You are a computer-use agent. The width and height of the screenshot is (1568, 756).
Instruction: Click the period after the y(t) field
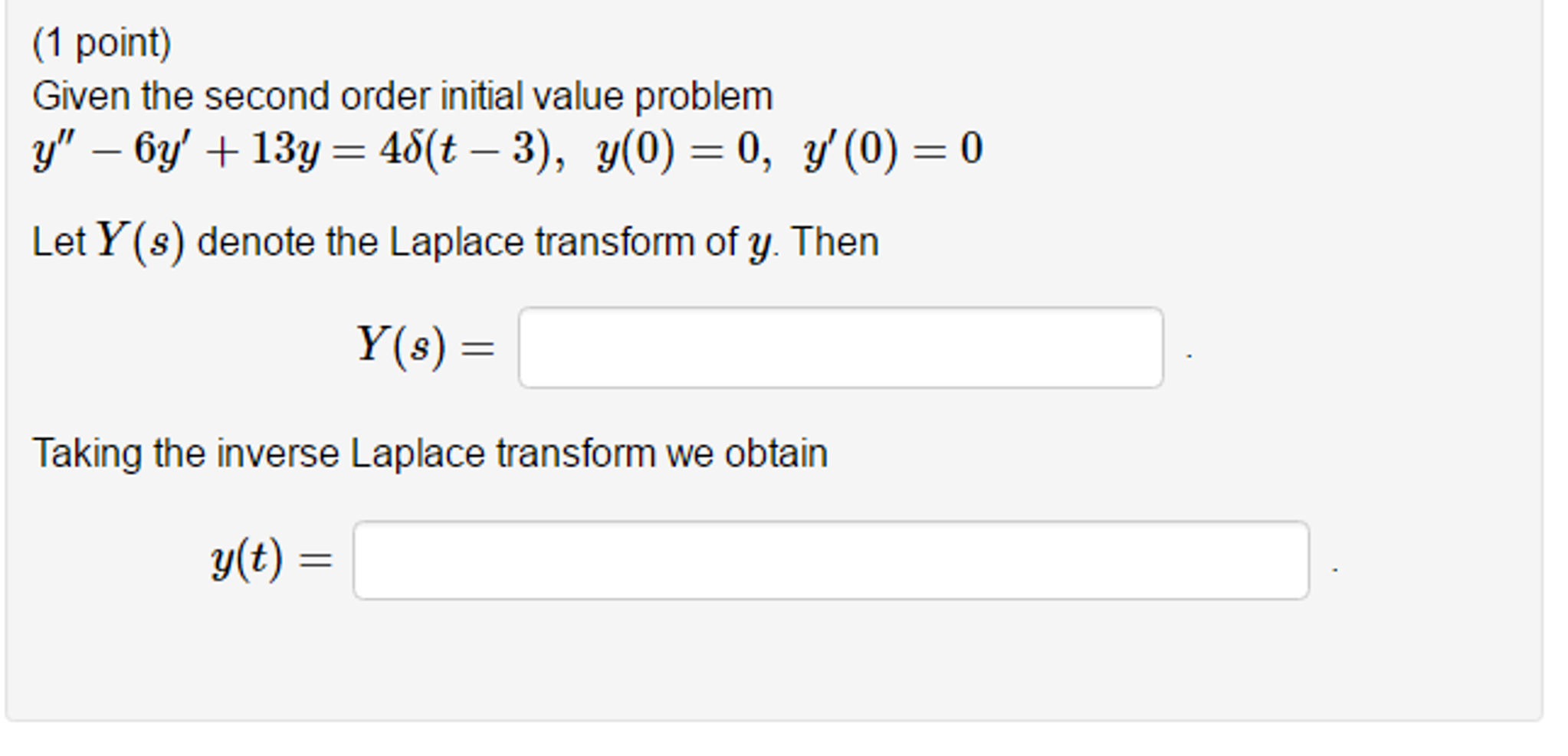point(1332,571)
